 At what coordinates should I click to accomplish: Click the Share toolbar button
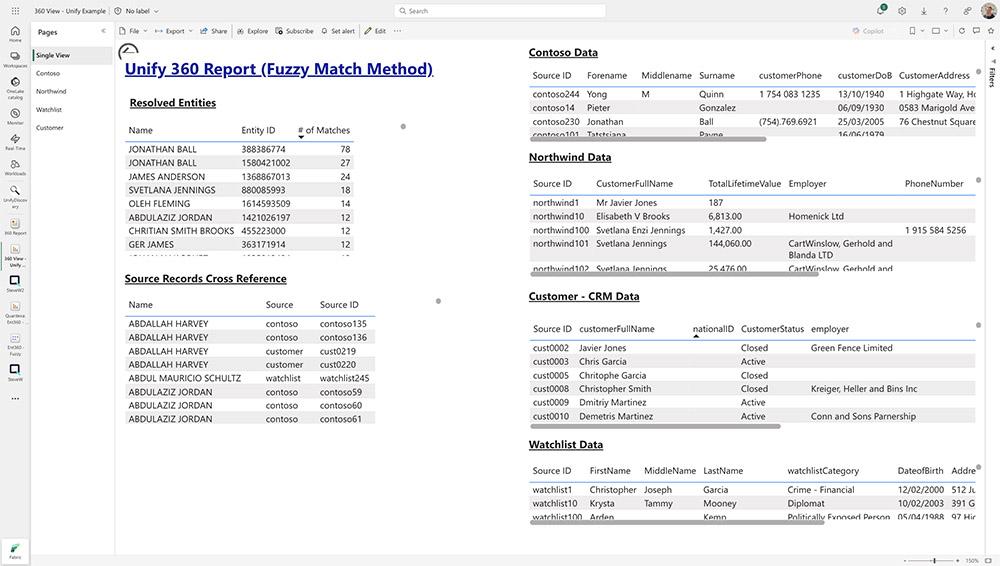coord(214,31)
